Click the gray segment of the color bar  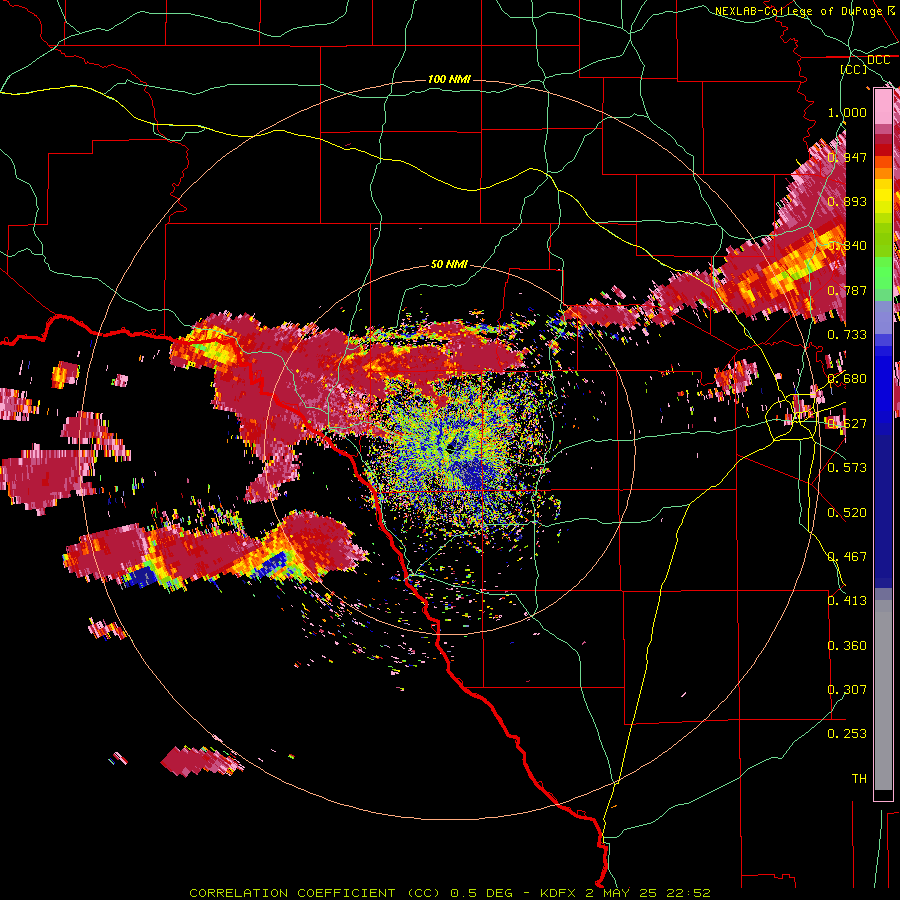coord(883,695)
